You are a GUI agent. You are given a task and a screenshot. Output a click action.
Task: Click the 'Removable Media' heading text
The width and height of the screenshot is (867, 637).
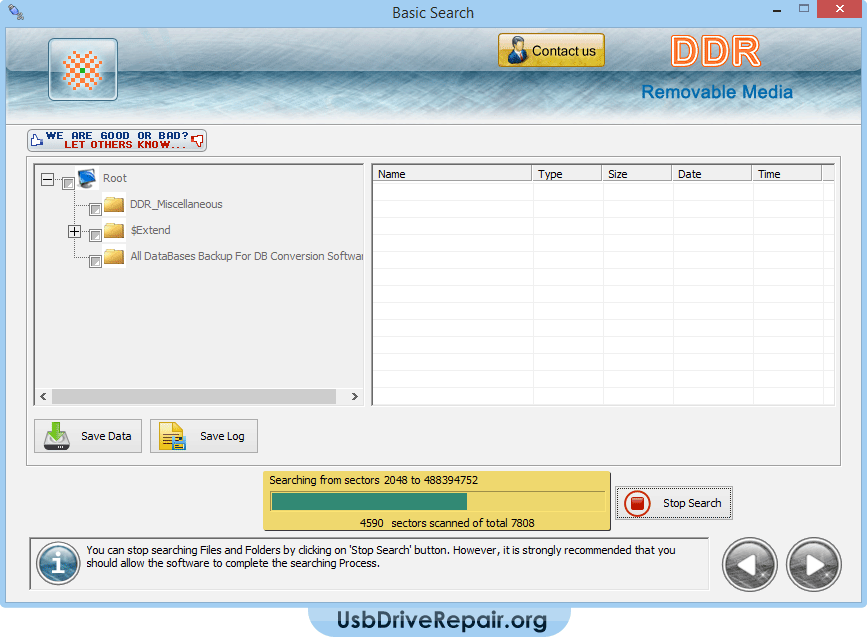pyautogui.click(x=717, y=92)
